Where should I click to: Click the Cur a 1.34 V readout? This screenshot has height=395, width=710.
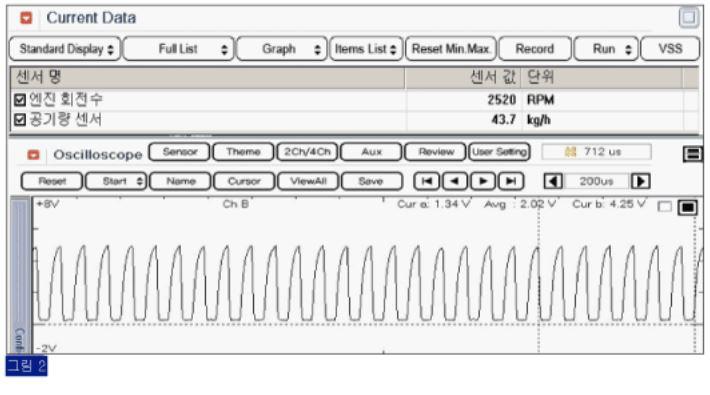pyautogui.click(x=433, y=204)
